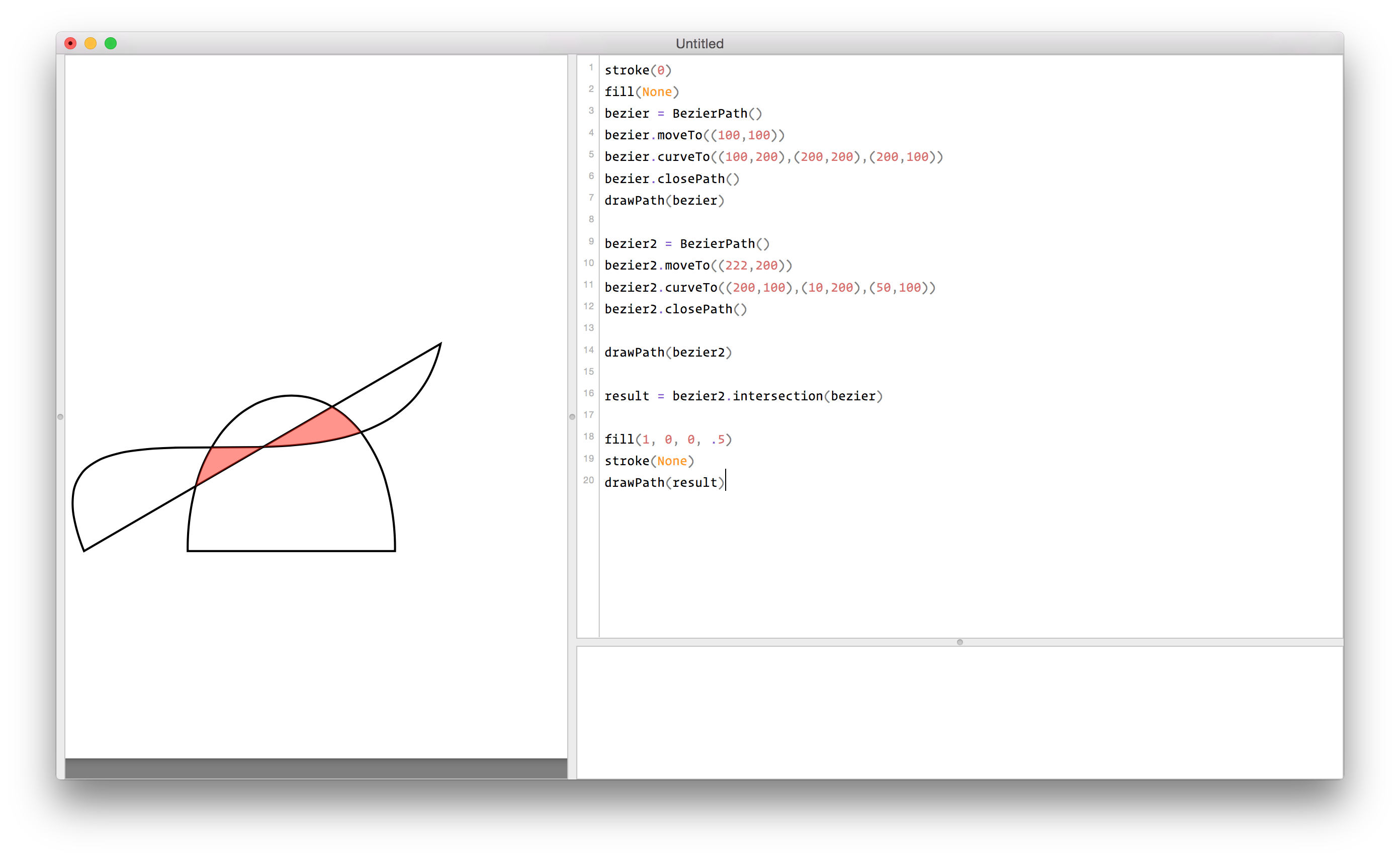Click the stroke(None) statement on line 19
Image resolution: width=1400 pixels, height=860 pixels.
(649, 460)
